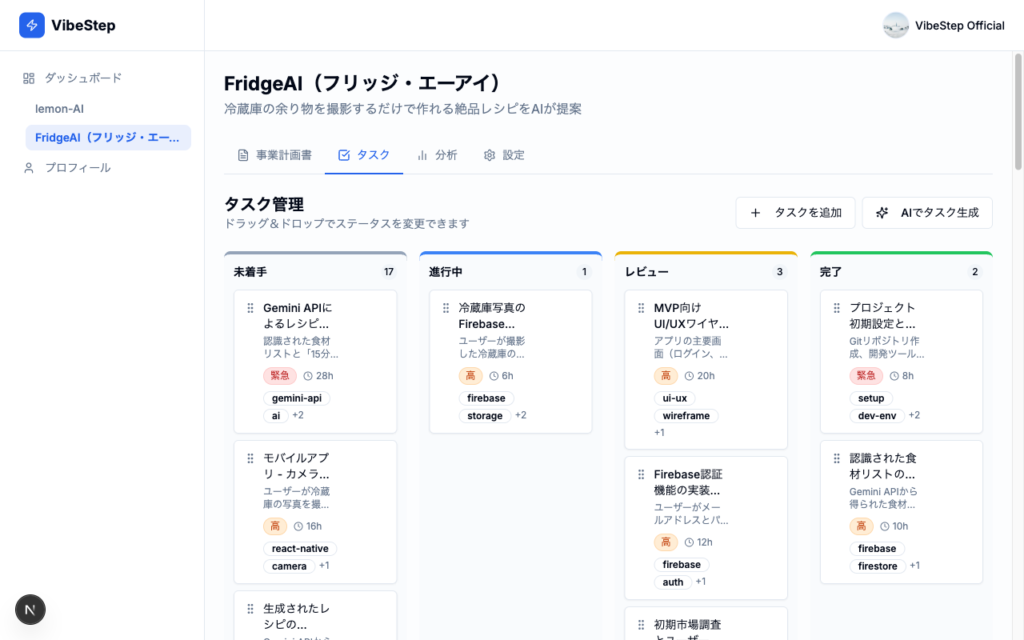Open the ダッシュボード sidebar item
Screen dimensions: 1024x640
click(x=82, y=78)
